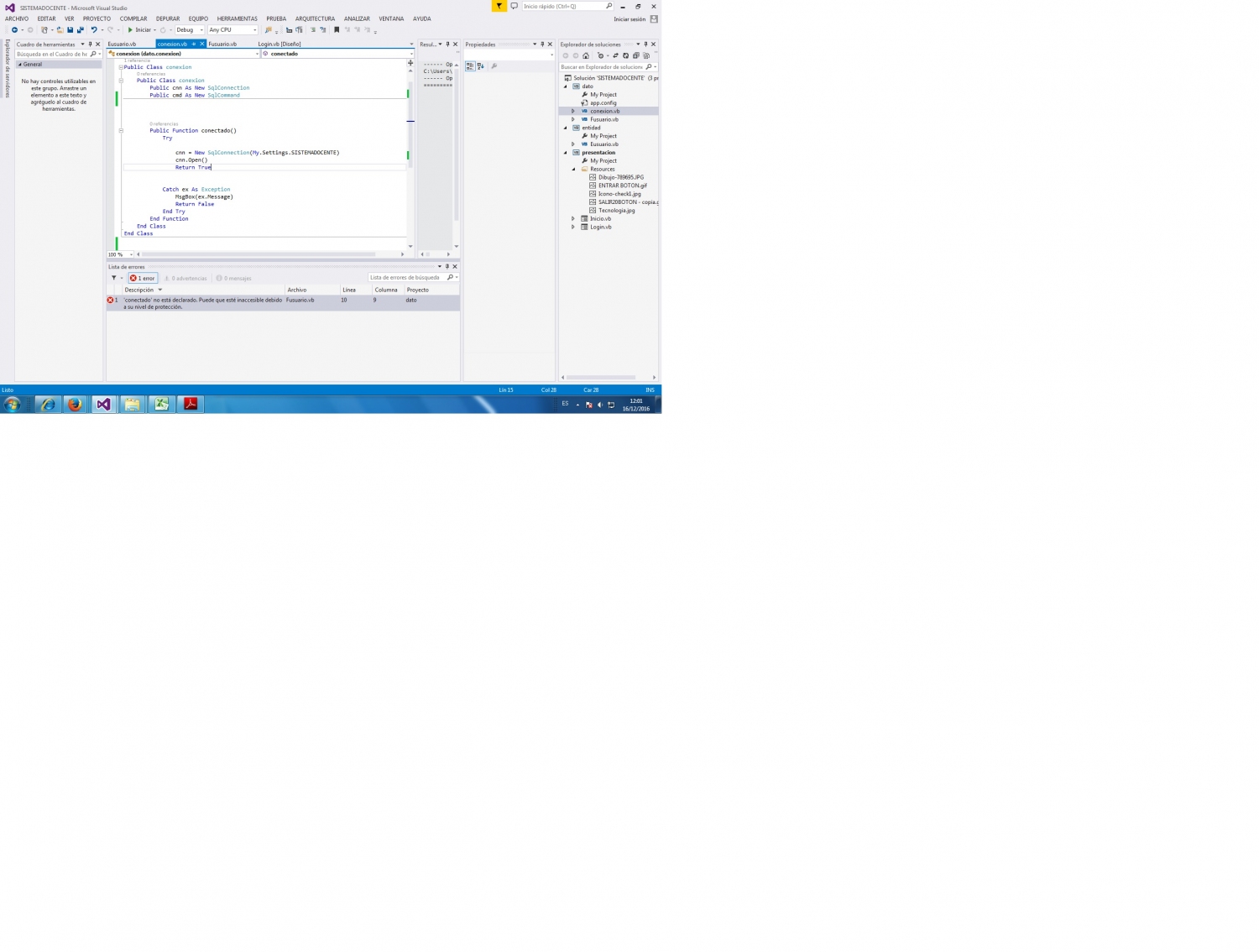Image resolution: width=1259 pixels, height=952 pixels.
Task: Click the Alphabetical sort icon in Propiedades
Action: 481,66
